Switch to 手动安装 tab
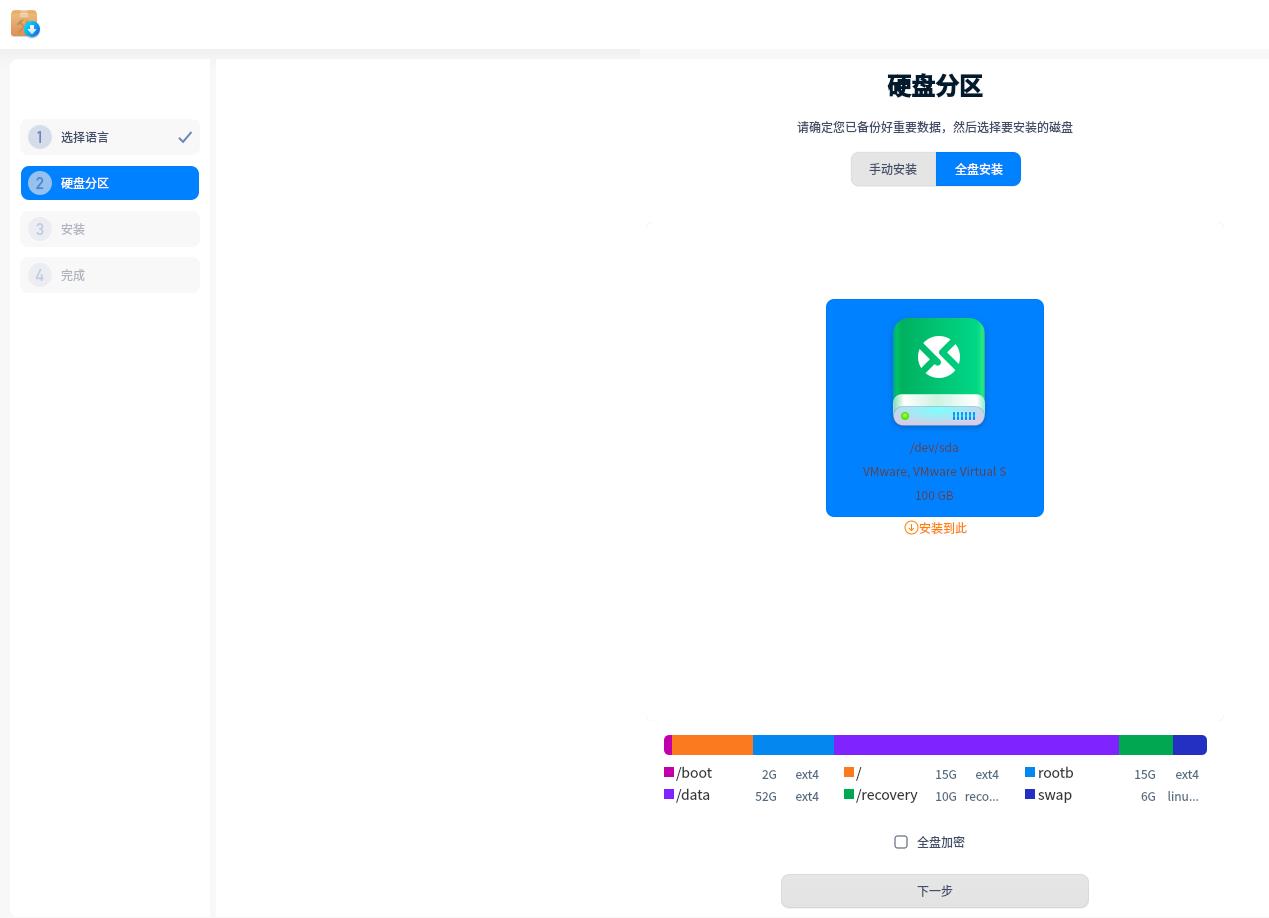Image resolution: width=1269 pixels, height=918 pixels. tap(893, 169)
